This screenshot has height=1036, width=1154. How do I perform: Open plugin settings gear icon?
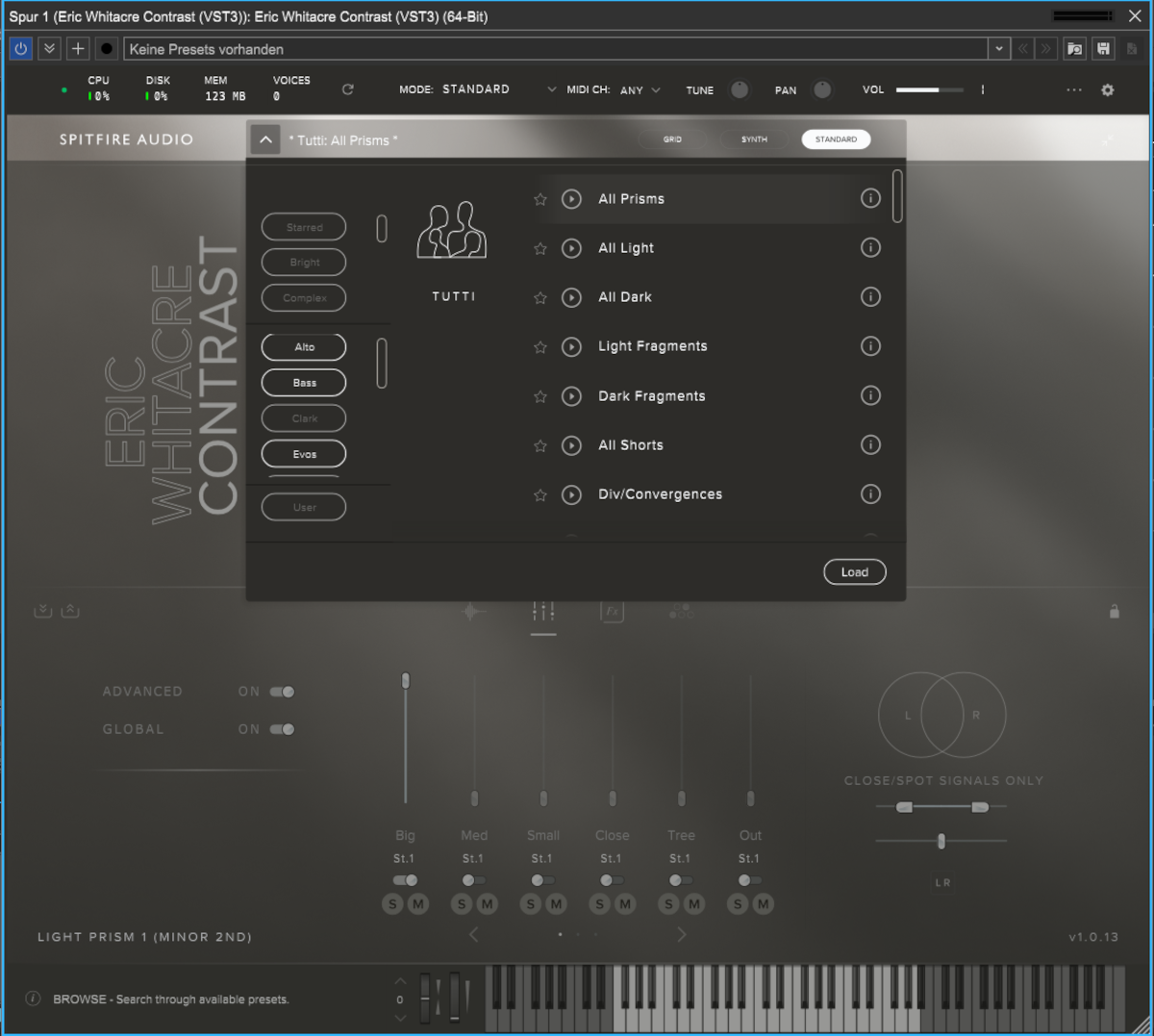[x=1108, y=89]
